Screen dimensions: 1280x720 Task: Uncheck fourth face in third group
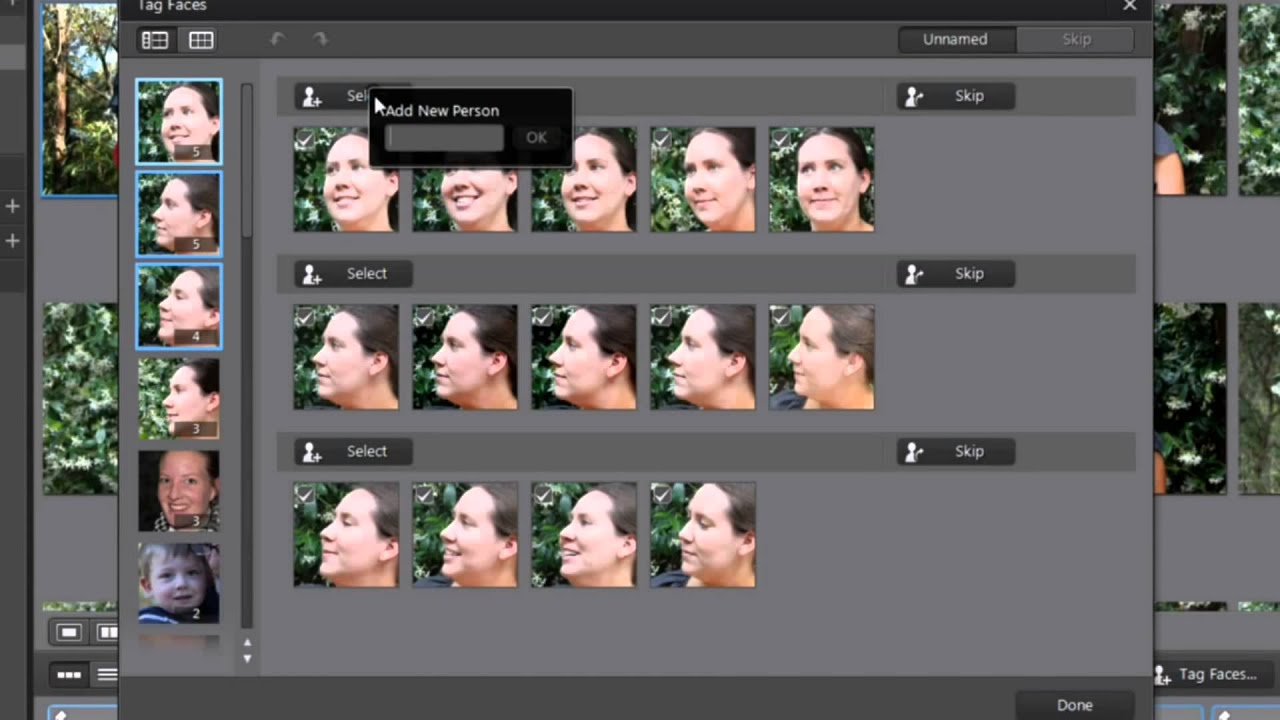click(x=661, y=495)
